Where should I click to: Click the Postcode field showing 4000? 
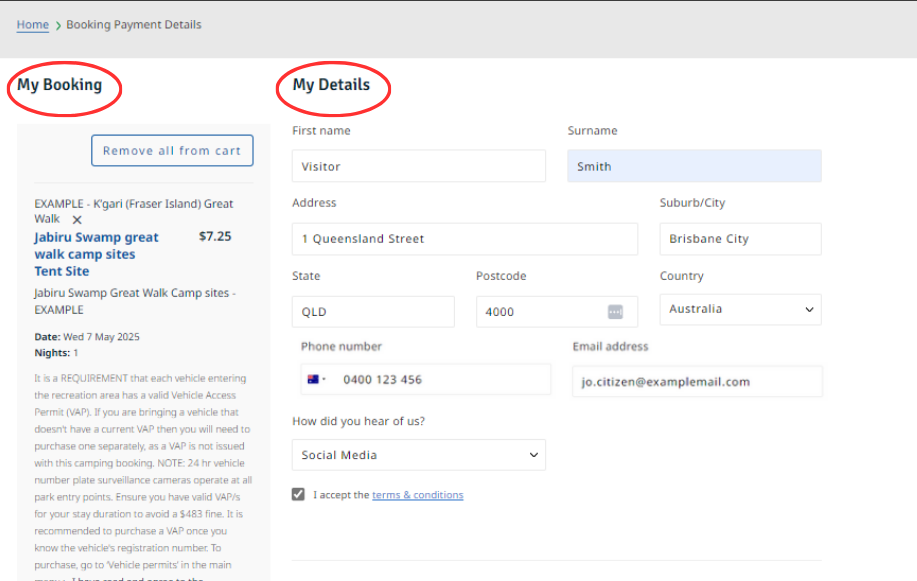tap(557, 311)
